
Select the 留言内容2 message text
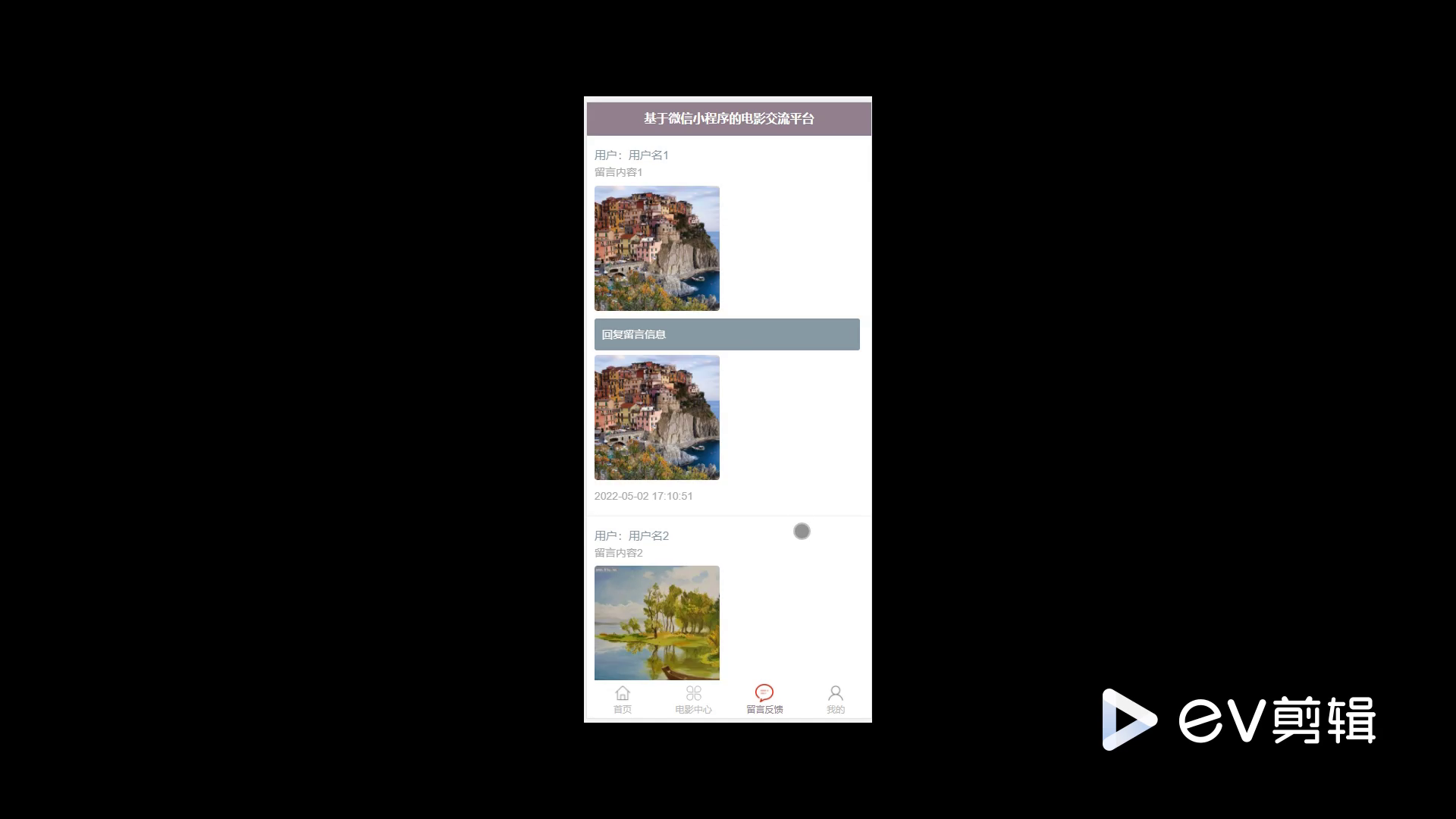click(618, 553)
